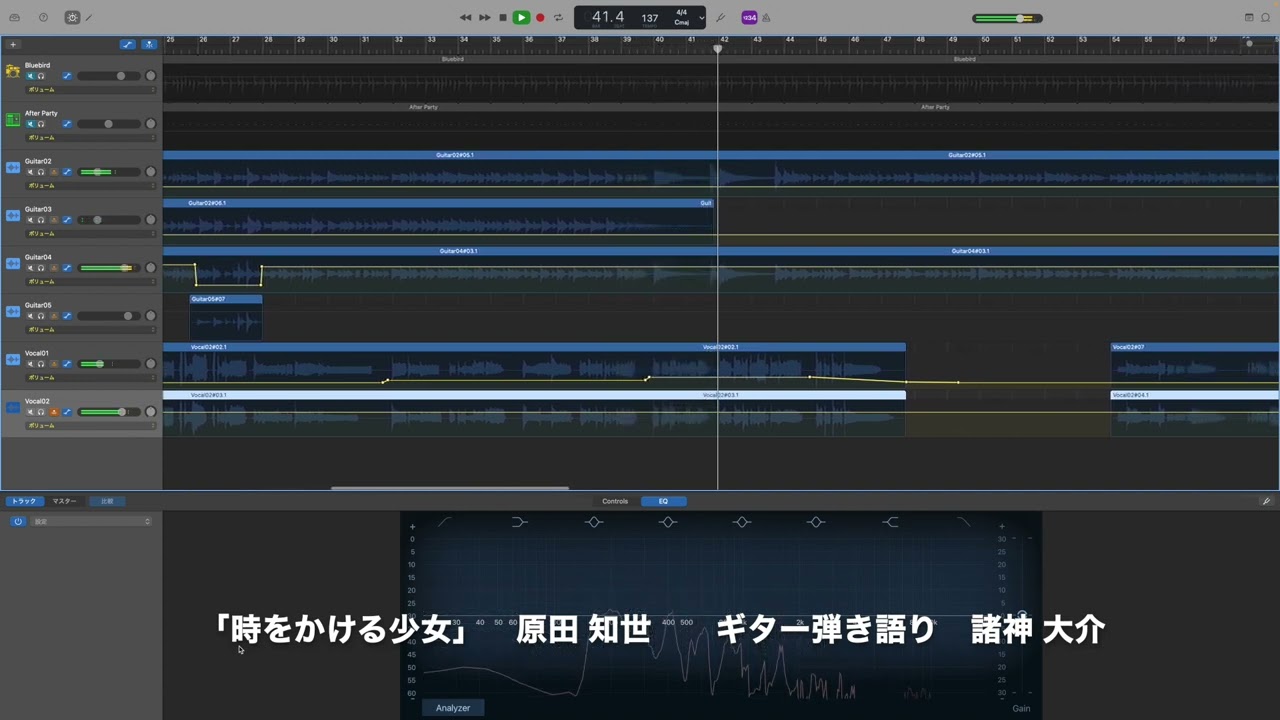Open Guitar02 automation parameter dropdown
Viewport: 1280px width, 720px height.
pyautogui.click(x=90, y=186)
